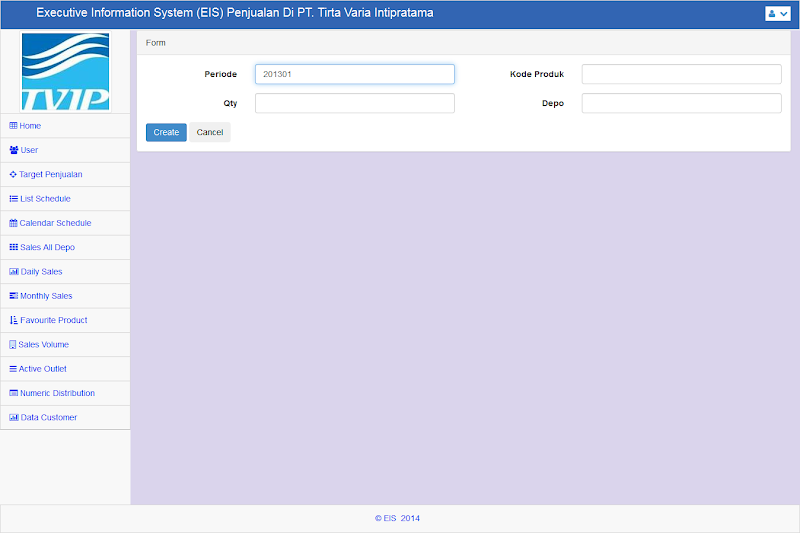The width and height of the screenshot is (800, 533).
Task: Click the © EIS 2014 footer text
Action: pyautogui.click(x=397, y=518)
